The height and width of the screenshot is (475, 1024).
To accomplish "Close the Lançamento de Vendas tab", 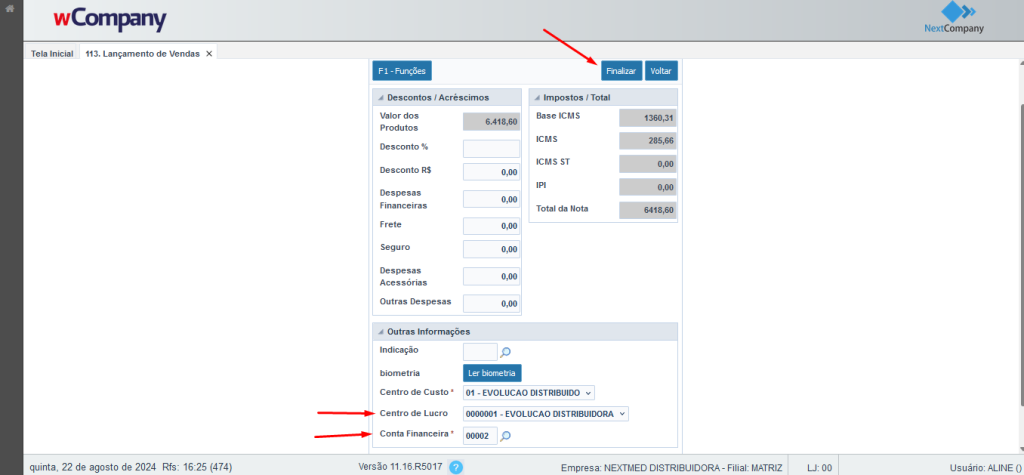I will coord(209,53).
